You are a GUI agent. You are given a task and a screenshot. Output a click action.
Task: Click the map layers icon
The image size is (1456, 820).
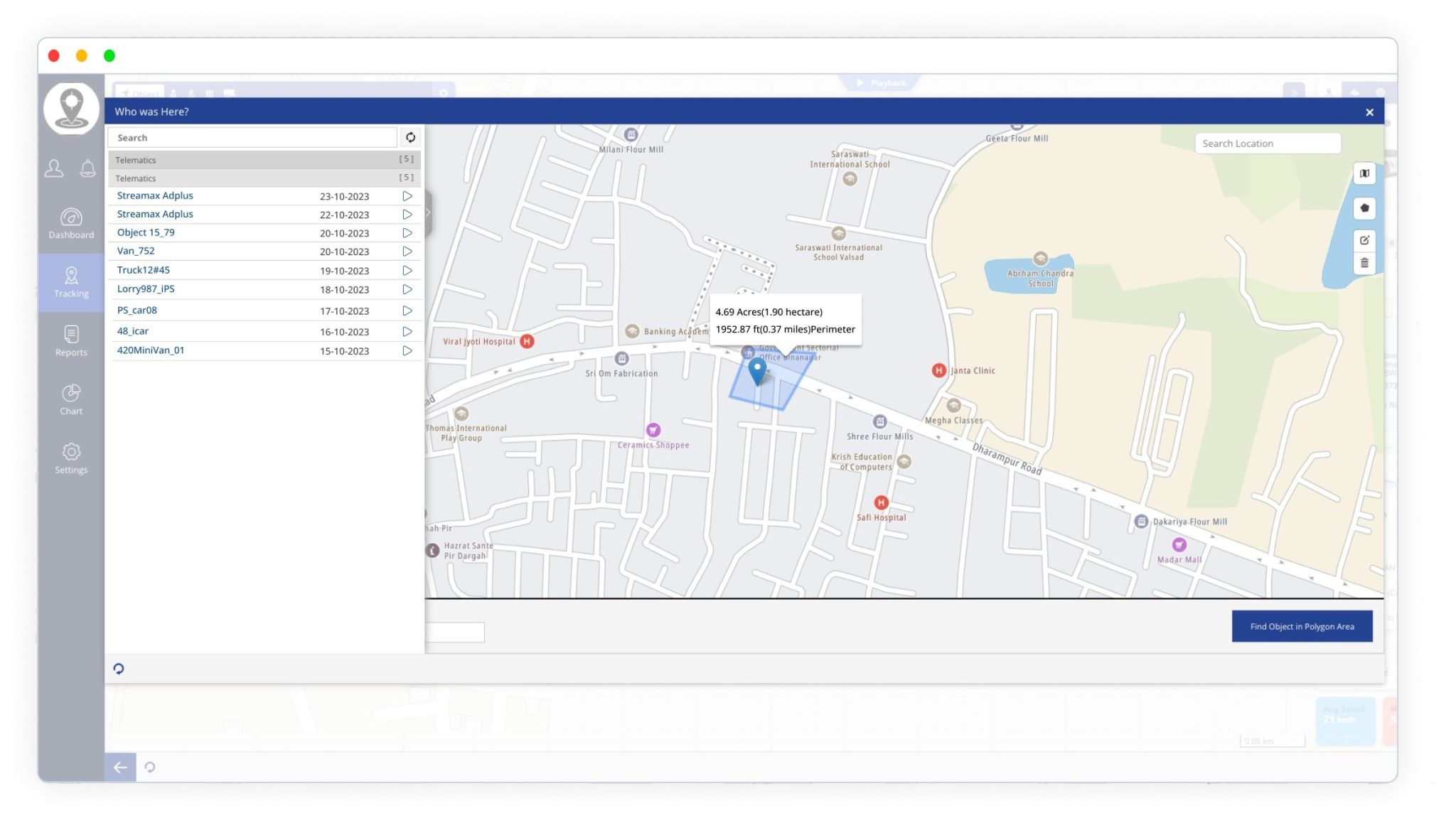pos(1364,173)
